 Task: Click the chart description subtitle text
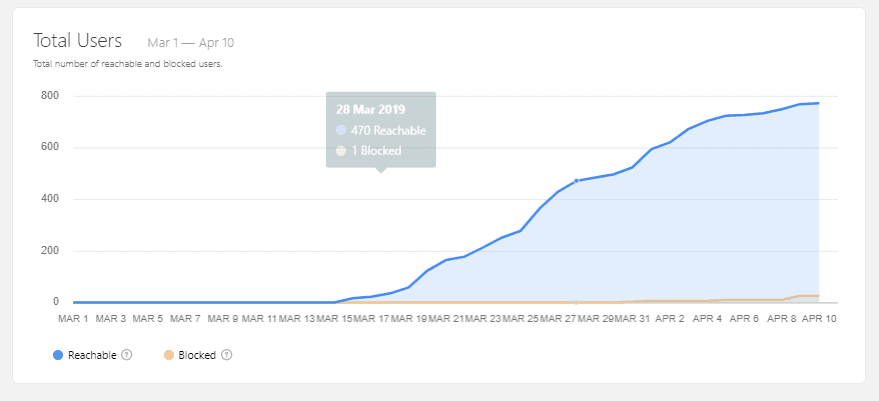point(128,64)
